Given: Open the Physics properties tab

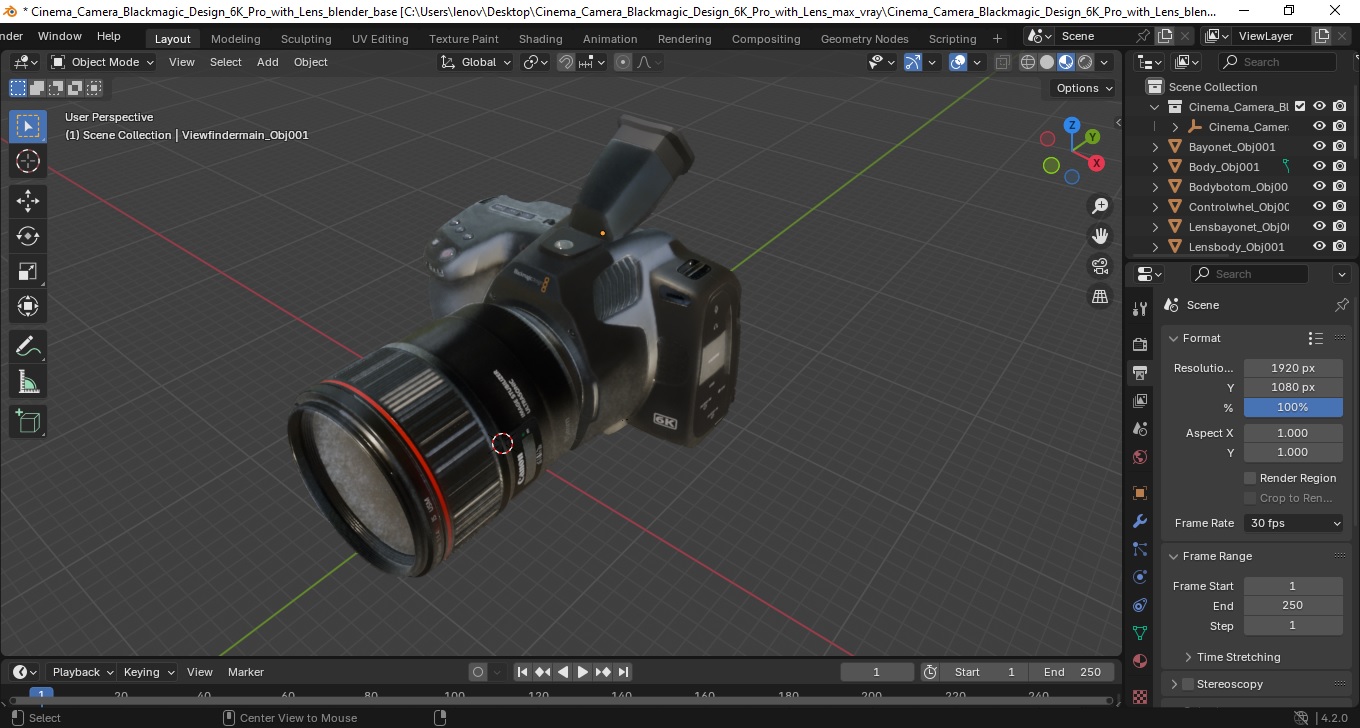Looking at the screenshot, I should coord(1140,577).
